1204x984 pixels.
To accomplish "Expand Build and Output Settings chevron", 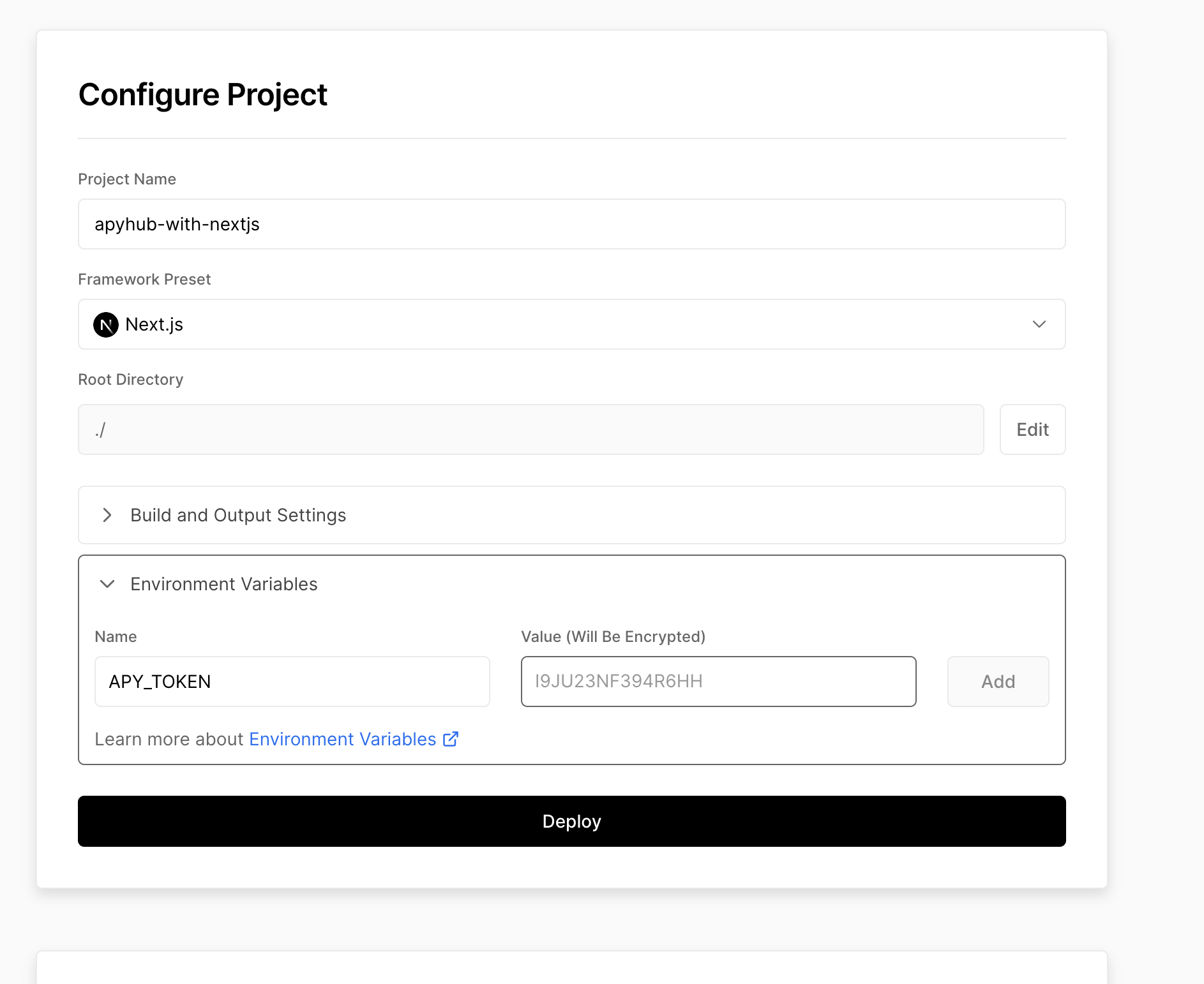I will point(107,515).
